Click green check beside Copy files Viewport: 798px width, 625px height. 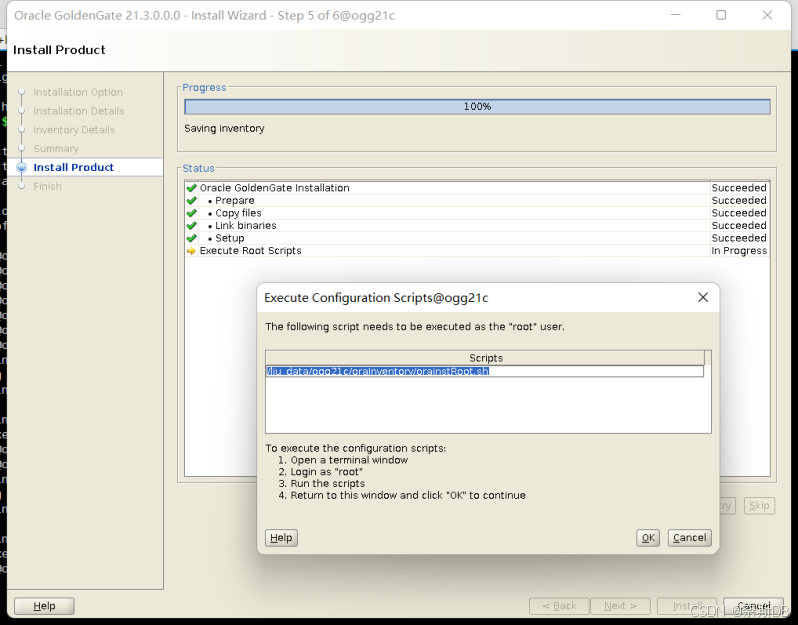pos(191,213)
